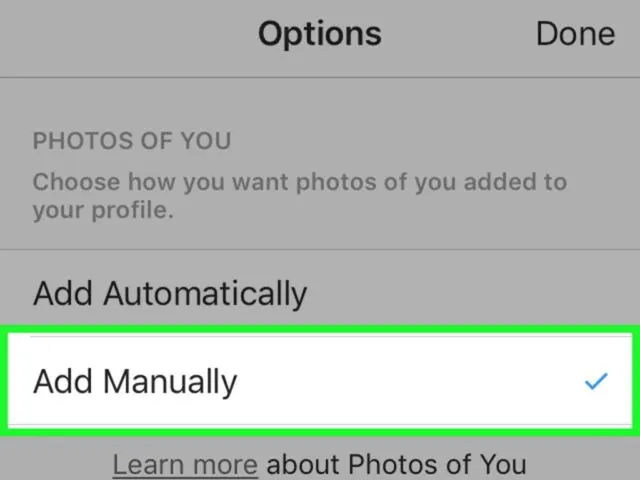This screenshot has height=480, width=640.
Task: Select the Add Manually option
Action: (x=320, y=381)
